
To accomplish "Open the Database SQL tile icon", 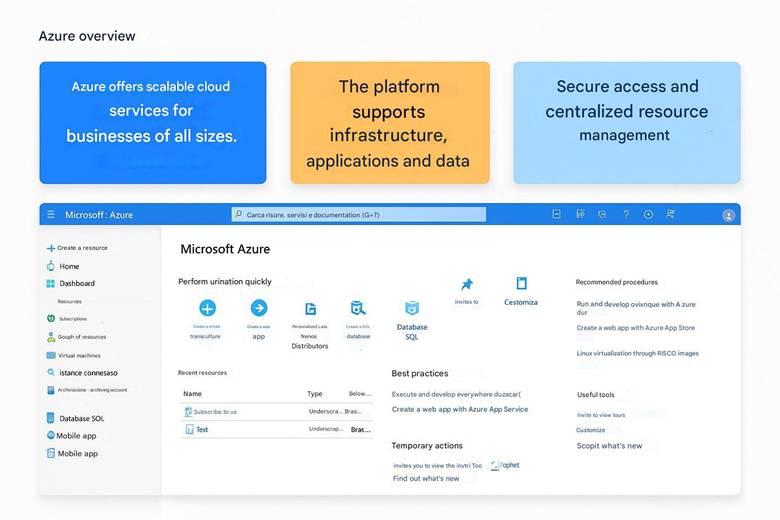I will (411, 308).
